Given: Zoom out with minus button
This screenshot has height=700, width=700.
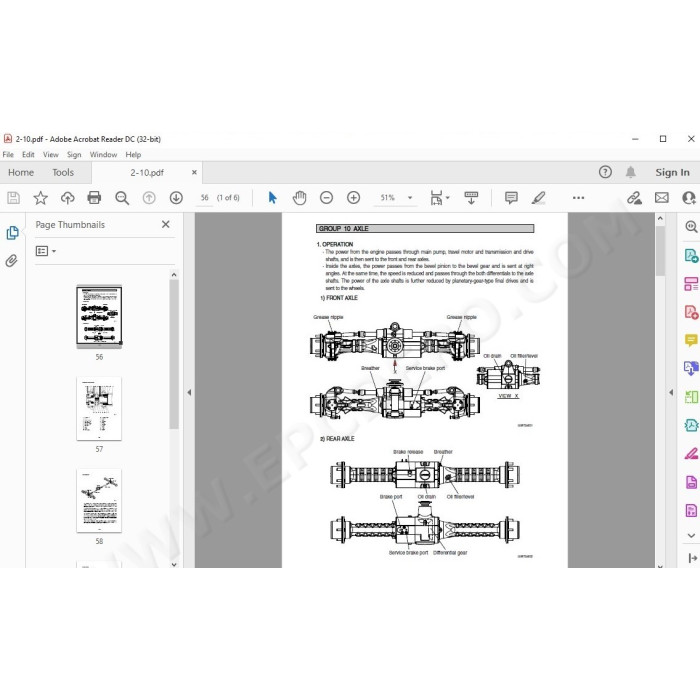Looking at the screenshot, I should pyautogui.click(x=326, y=198).
